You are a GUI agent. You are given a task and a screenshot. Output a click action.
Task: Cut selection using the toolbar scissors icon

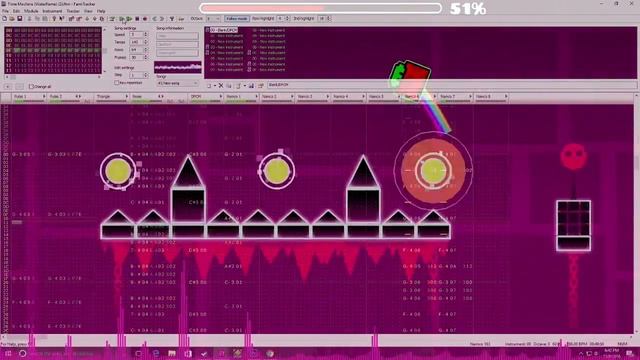(x=29, y=19)
